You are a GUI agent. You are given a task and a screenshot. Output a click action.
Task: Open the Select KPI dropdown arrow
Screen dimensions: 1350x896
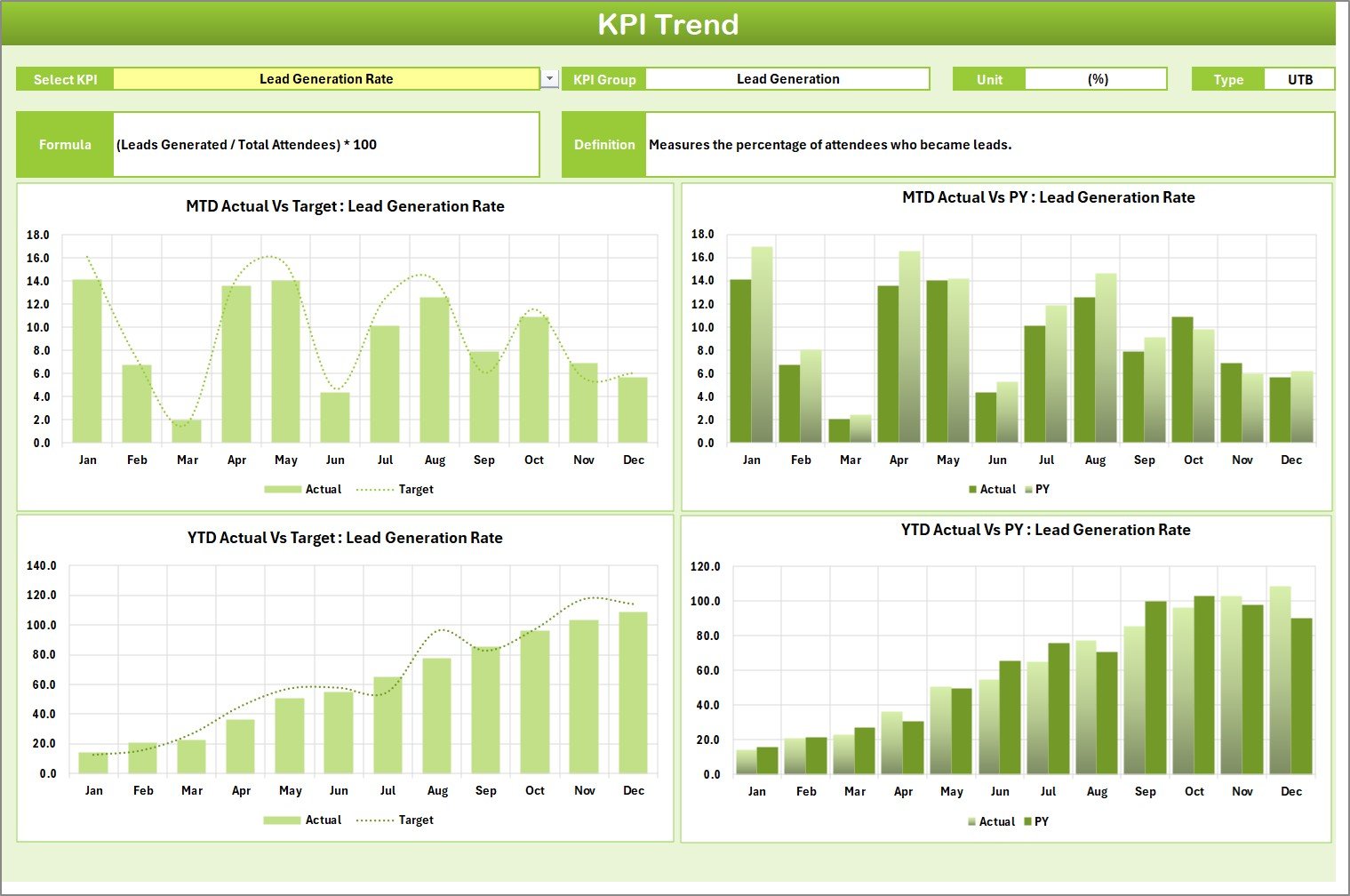coord(550,79)
